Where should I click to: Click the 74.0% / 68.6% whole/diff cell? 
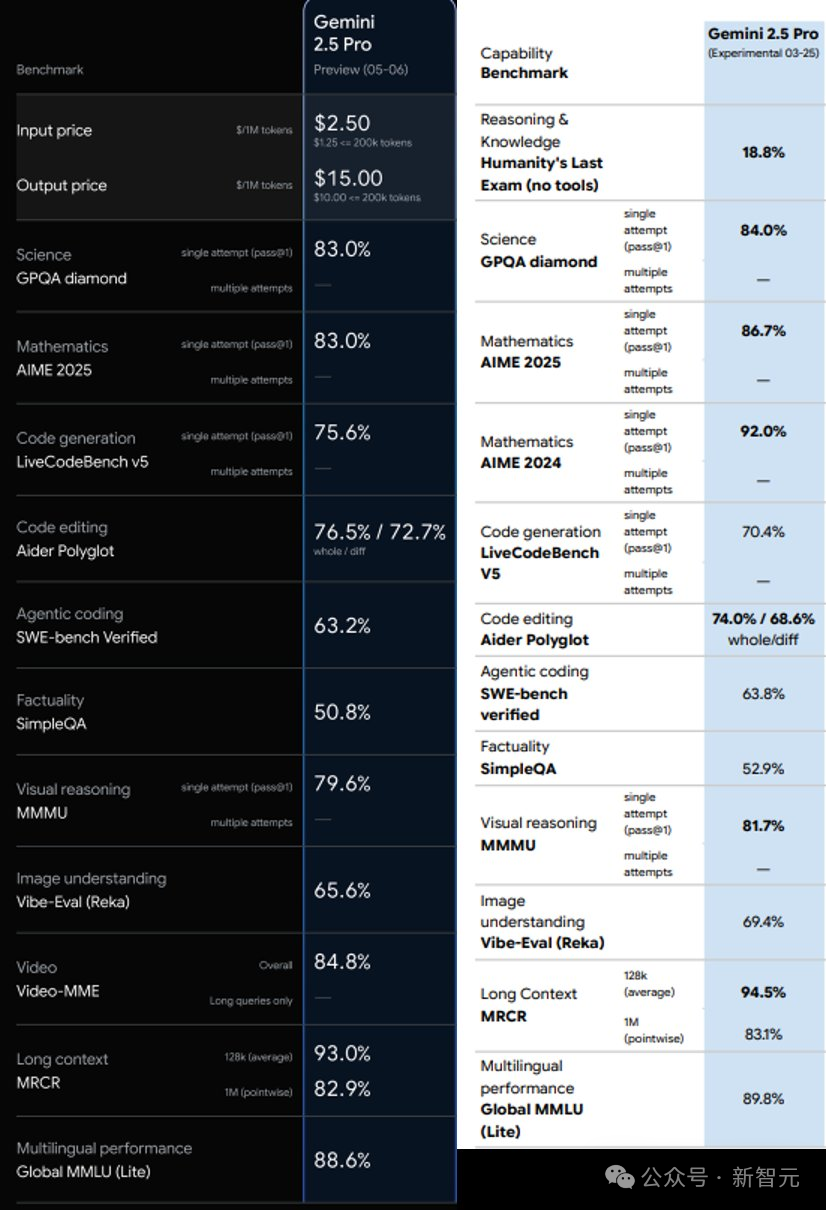tap(763, 629)
